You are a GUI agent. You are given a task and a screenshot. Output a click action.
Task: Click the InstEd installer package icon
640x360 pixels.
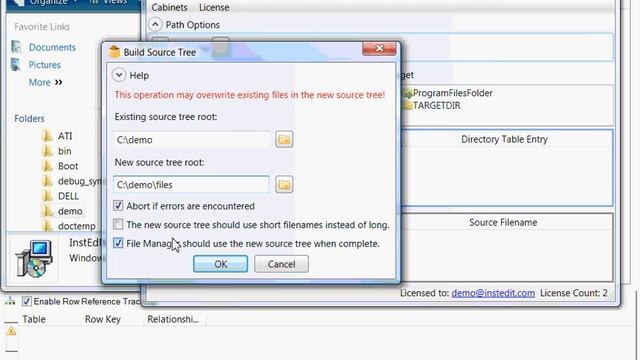[x=34, y=259]
